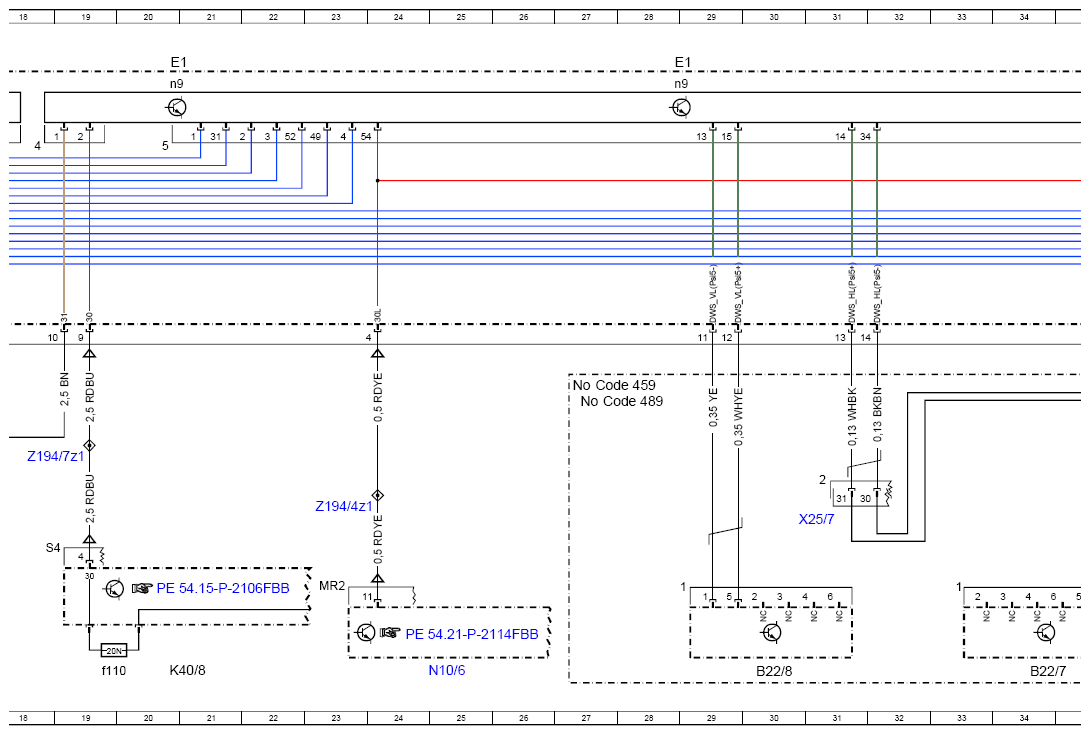
Task: Click the N10/6 component label link
Action: (447, 670)
